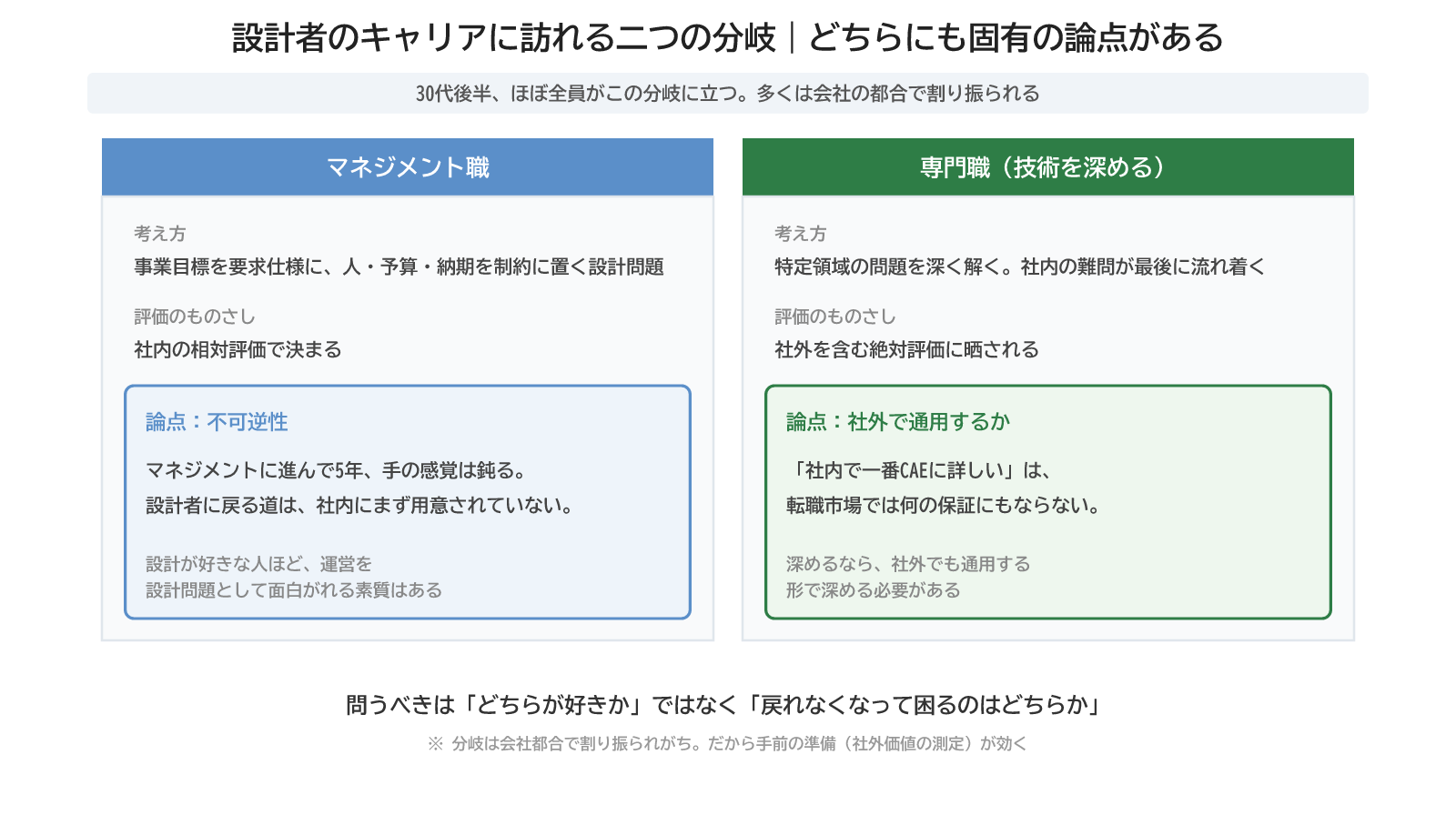Click gray note 深めるなら、社外でも通用する

(x=908, y=564)
